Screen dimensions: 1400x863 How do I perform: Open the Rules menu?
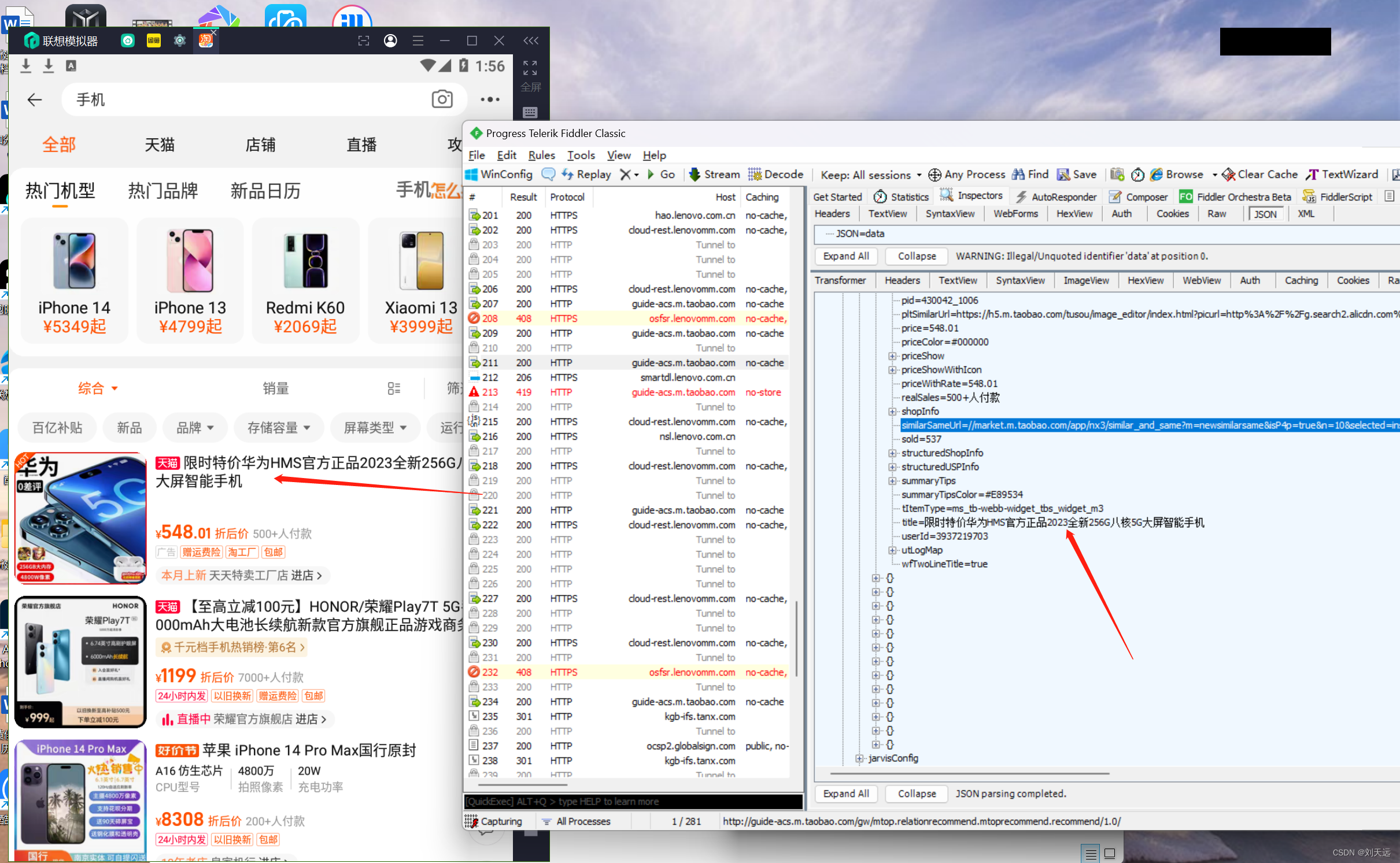pos(541,155)
